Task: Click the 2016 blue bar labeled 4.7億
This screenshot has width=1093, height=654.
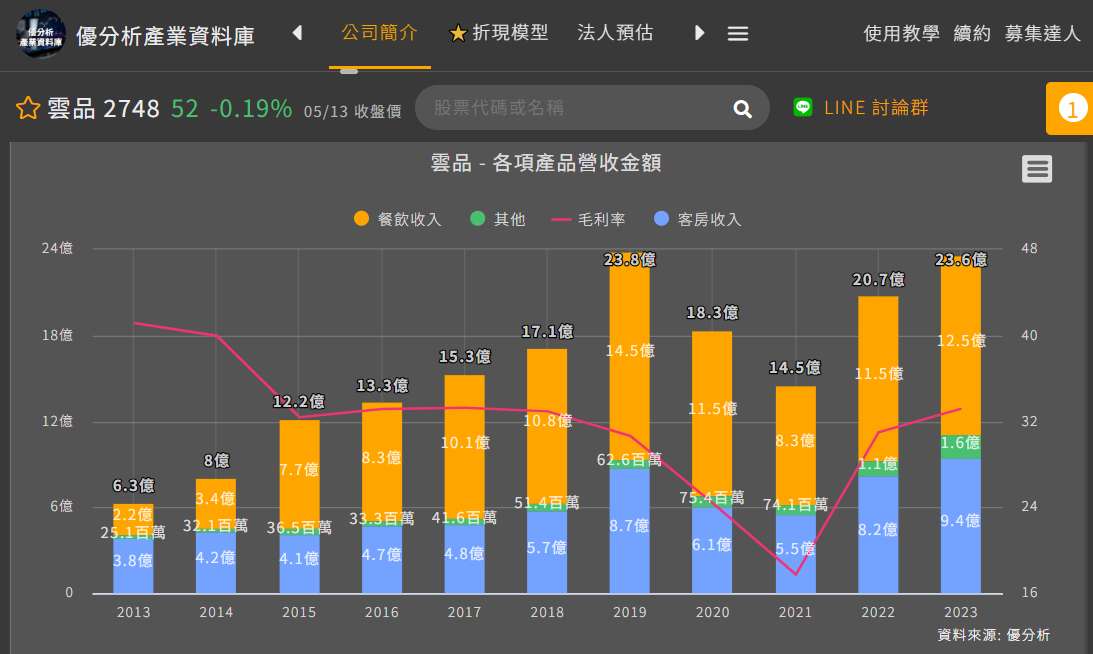Action: point(381,560)
